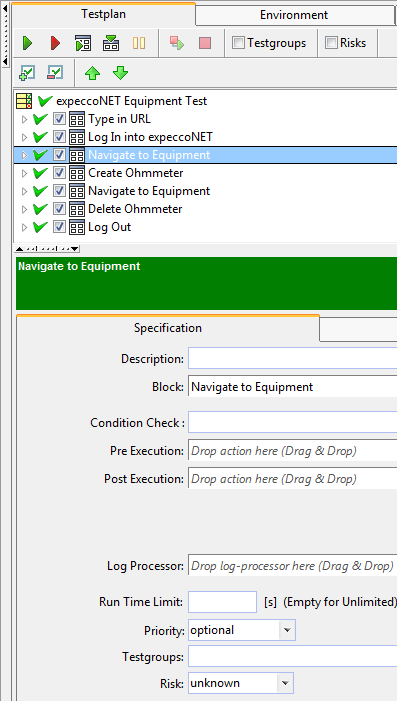
Task: Switch to the Testplan tab
Action: [104, 14]
